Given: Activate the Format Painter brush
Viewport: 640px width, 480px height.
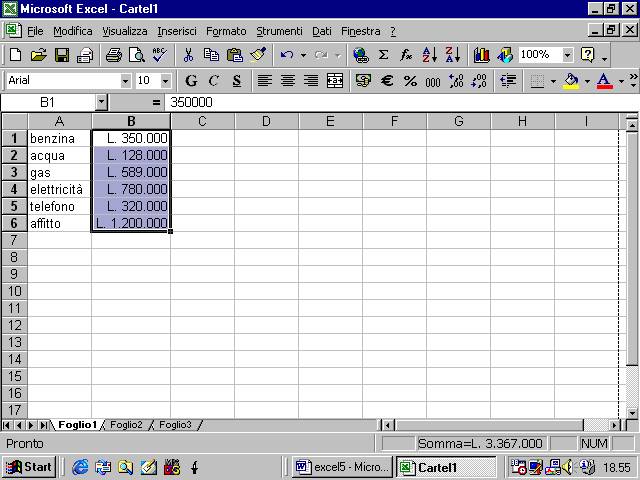Looking at the screenshot, I should [258, 55].
